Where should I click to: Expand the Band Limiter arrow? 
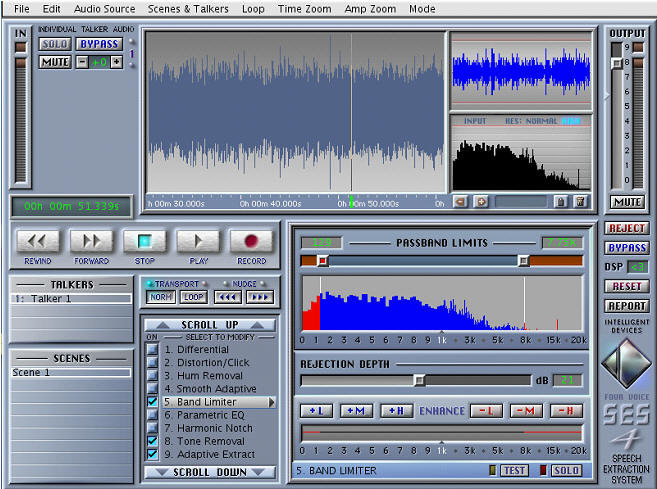[272, 402]
